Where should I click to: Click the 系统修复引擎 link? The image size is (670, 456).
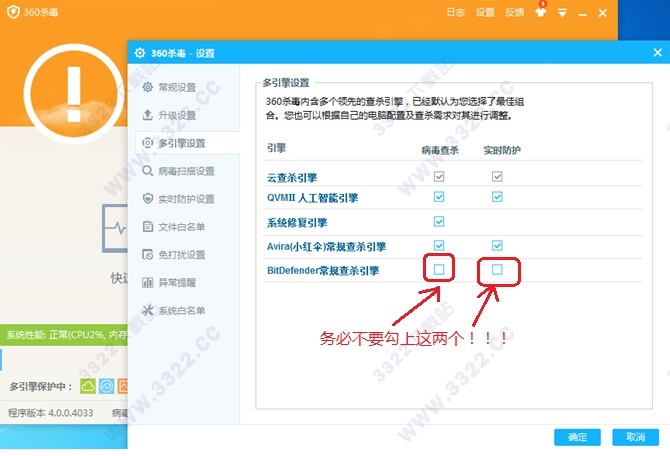pyautogui.click(x=297, y=223)
